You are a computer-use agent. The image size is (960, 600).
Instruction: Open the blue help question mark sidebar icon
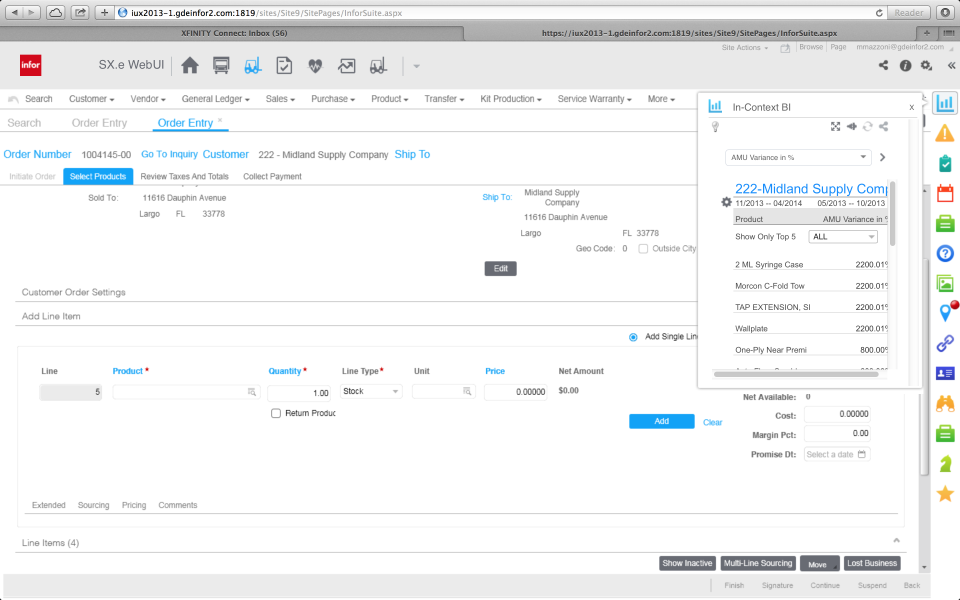tap(945, 253)
